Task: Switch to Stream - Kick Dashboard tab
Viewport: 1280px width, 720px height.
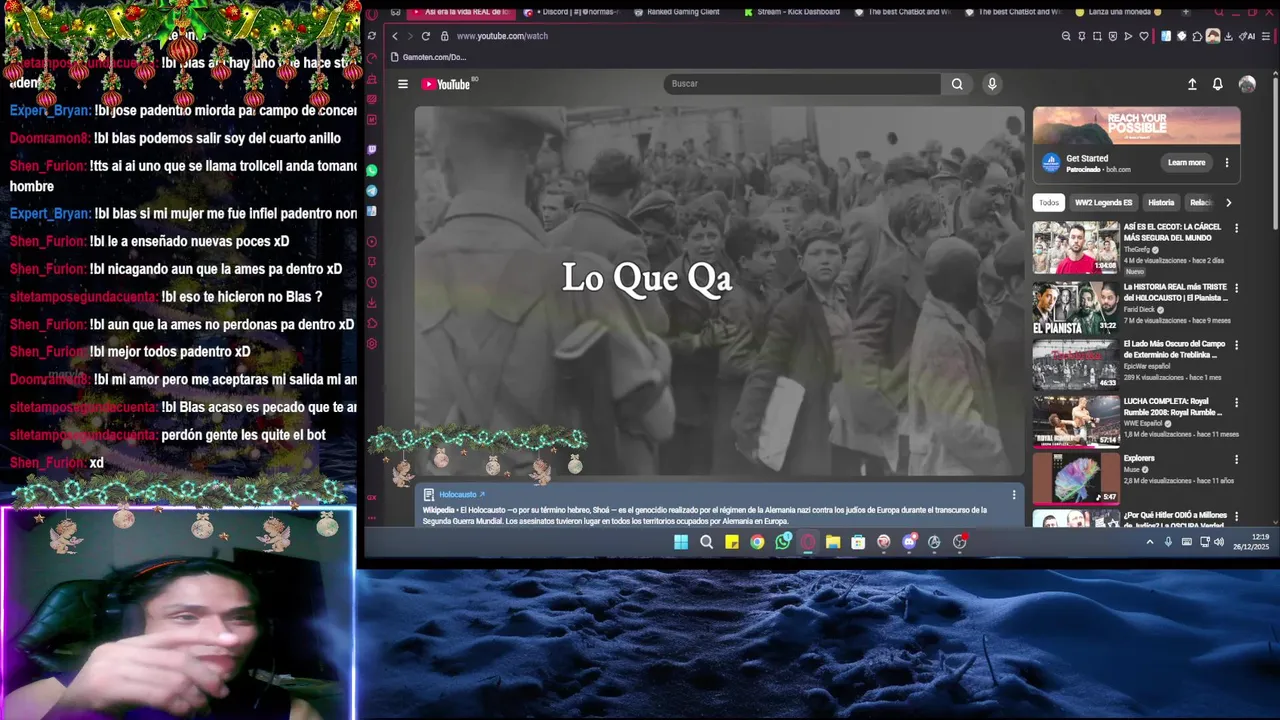Action: (x=792, y=12)
